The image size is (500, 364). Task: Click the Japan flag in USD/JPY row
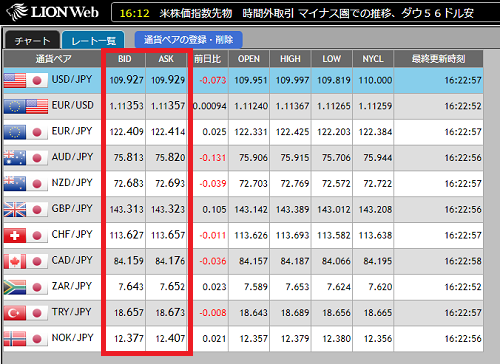click(x=37, y=80)
